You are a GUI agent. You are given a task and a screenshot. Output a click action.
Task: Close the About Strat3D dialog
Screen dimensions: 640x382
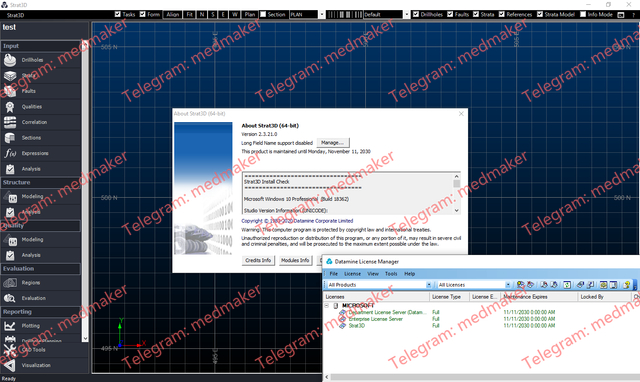tap(461, 114)
